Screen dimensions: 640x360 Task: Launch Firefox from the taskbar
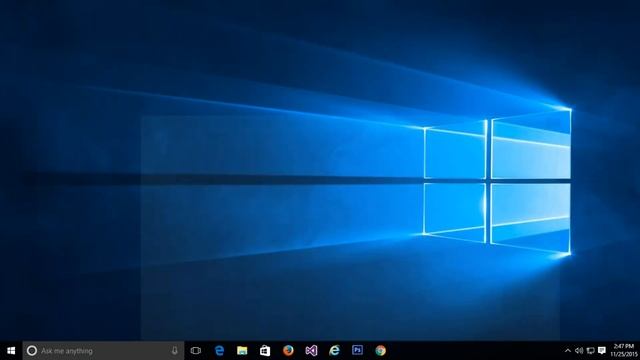pos(288,351)
